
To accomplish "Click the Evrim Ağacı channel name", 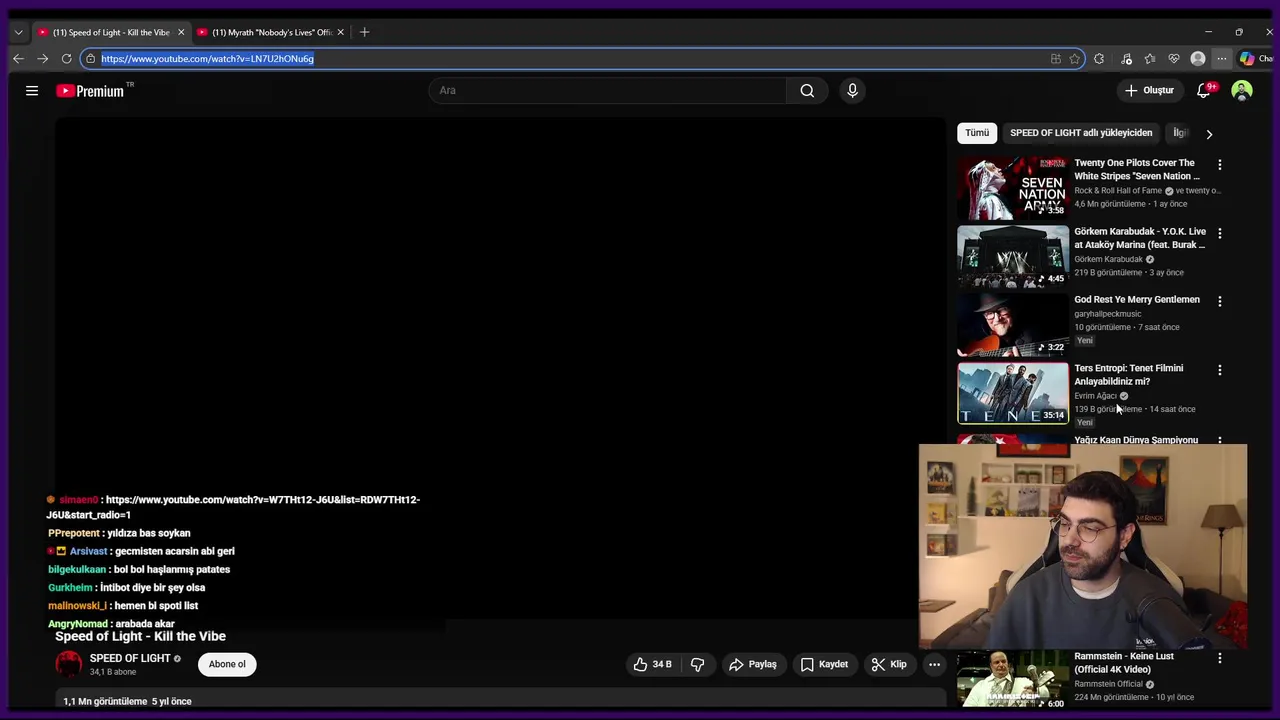I will pyautogui.click(x=1095, y=396).
